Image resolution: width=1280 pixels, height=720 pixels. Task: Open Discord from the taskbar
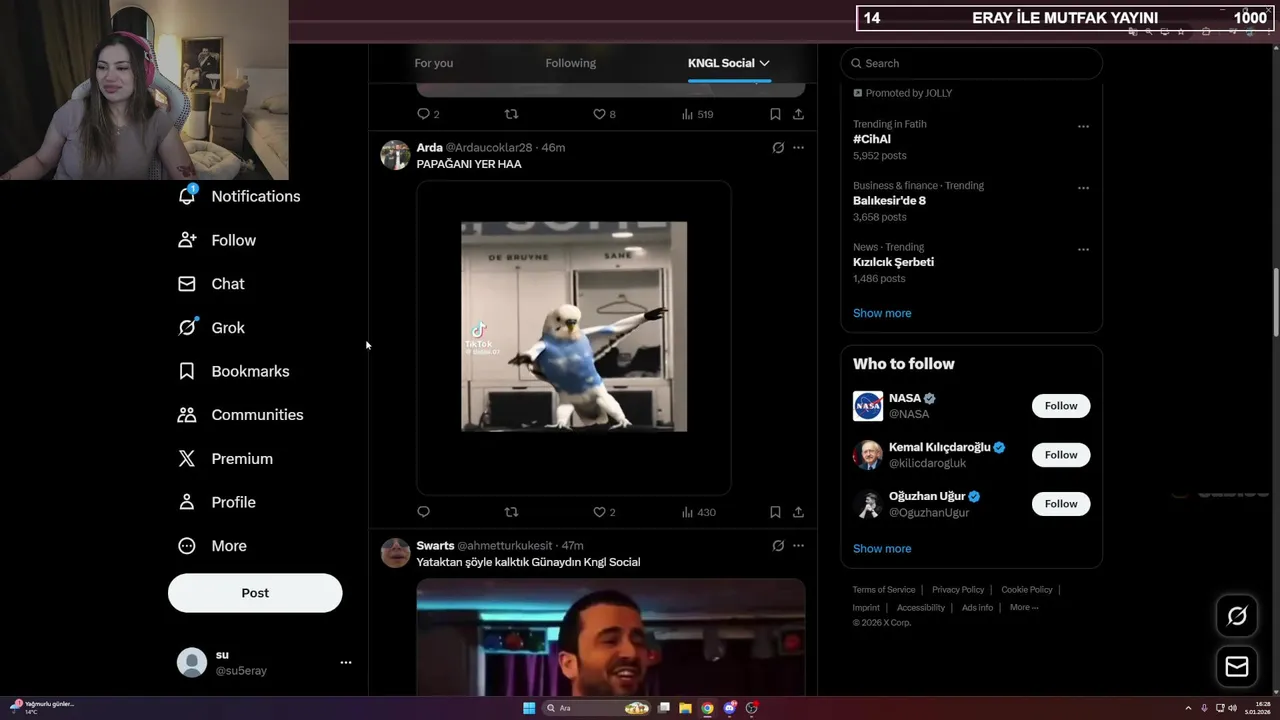pos(730,708)
